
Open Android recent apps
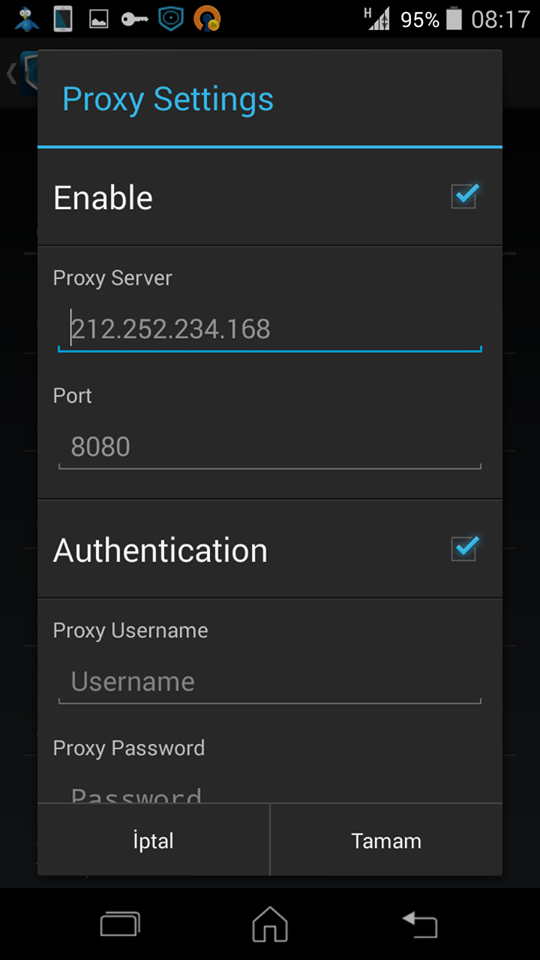120,924
